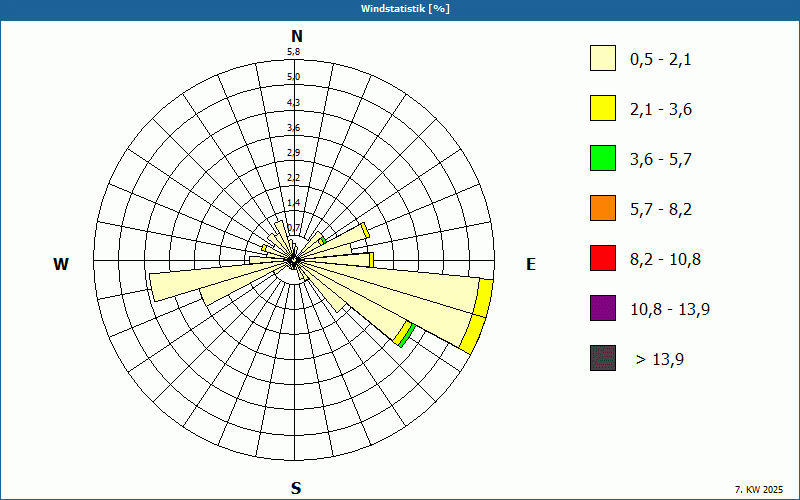The height and width of the screenshot is (500, 800).
Task: Click the pale yellow 0,5 - 2,1 swatch
Action: point(603,58)
